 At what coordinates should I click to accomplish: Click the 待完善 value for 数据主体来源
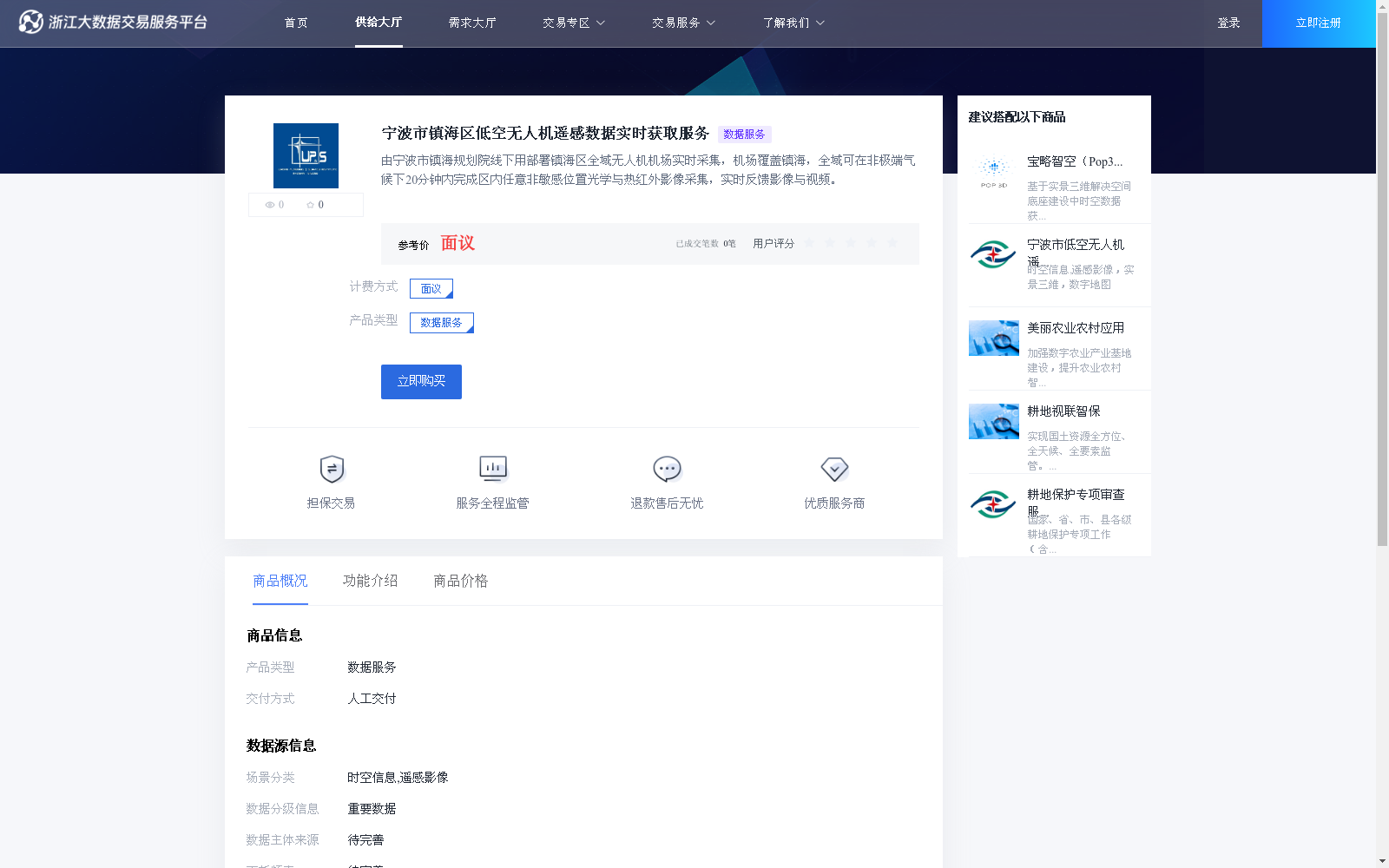(365, 840)
